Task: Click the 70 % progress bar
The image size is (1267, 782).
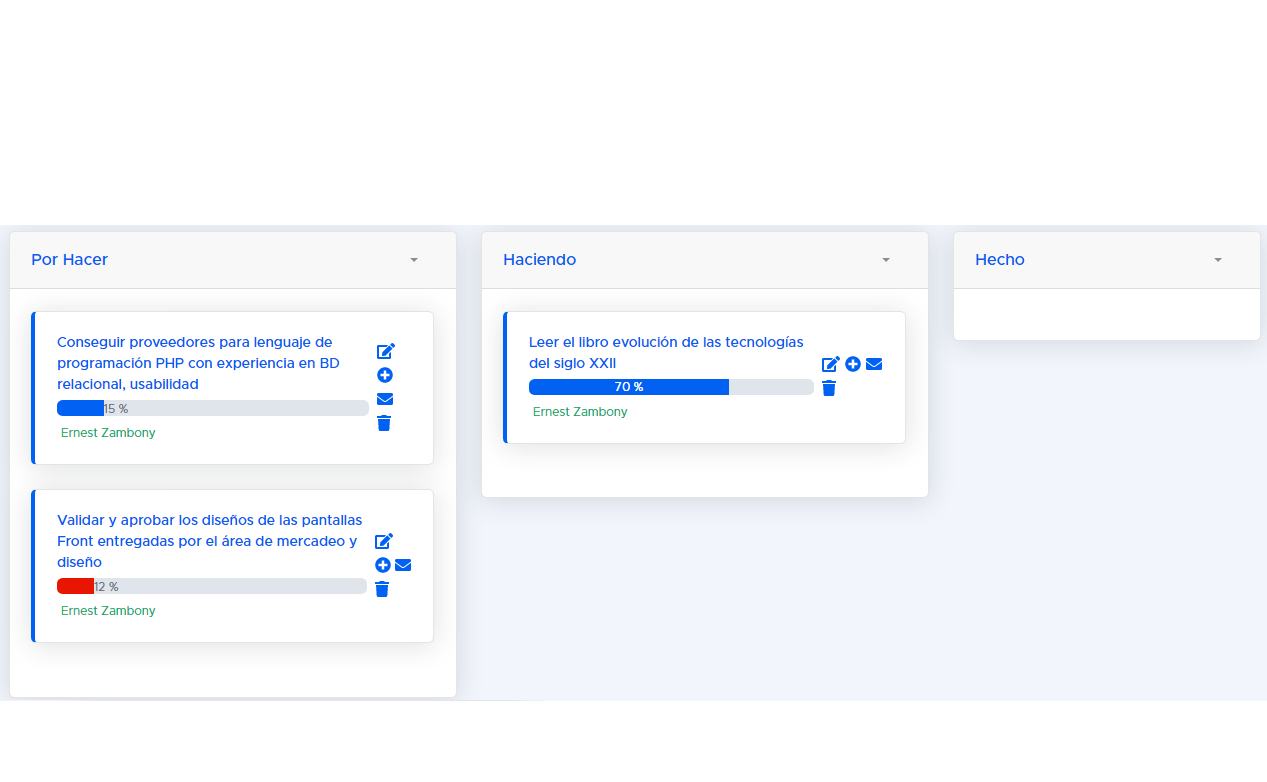Action: coord(670,387)
